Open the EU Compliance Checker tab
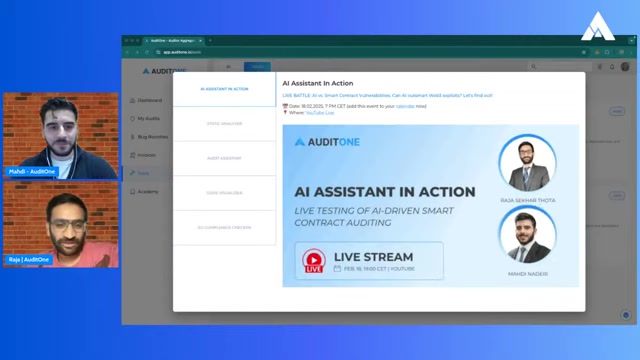The image size is (640, 360). (224, 228)
